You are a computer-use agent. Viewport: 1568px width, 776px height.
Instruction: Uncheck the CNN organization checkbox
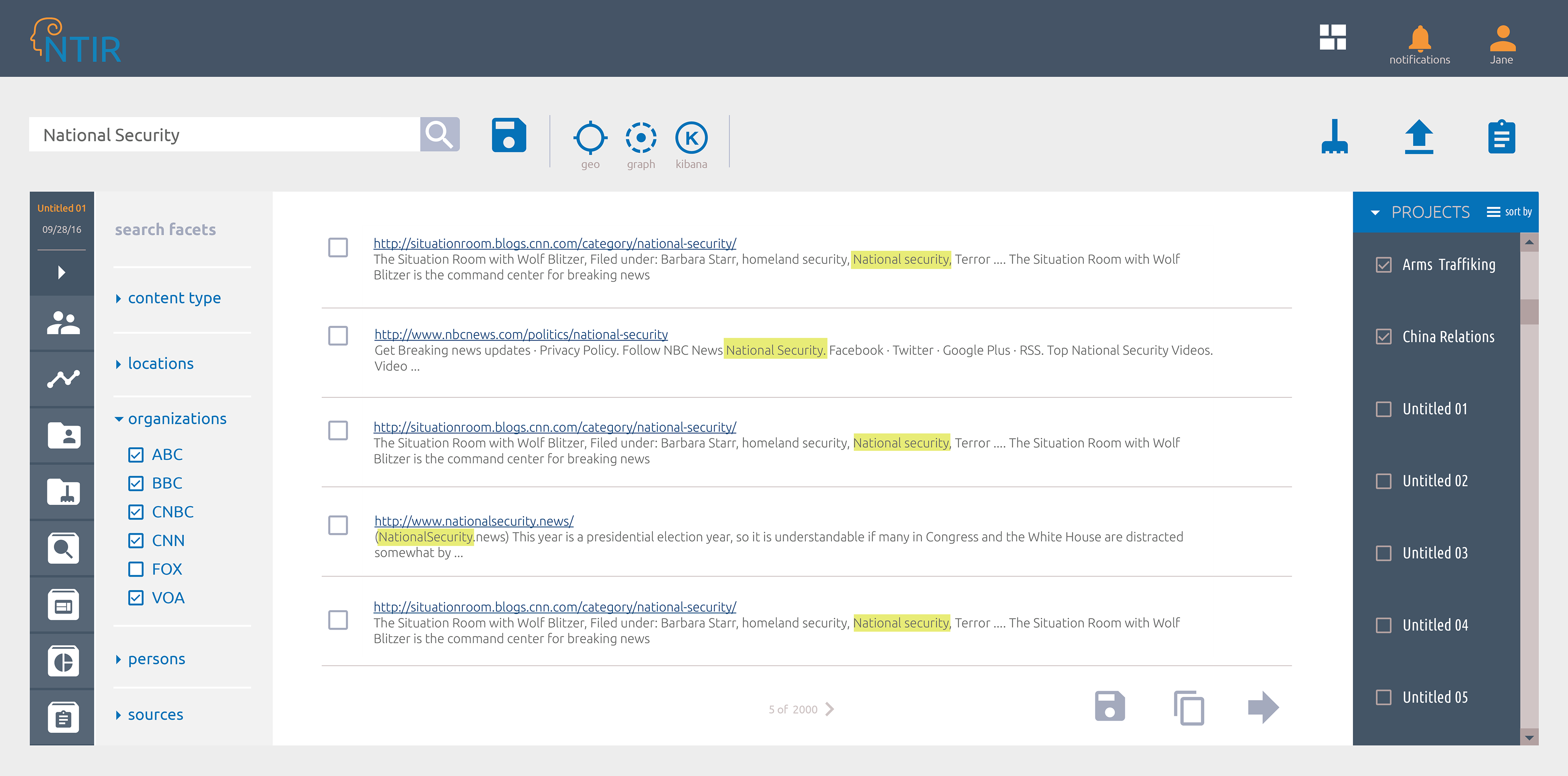point(136,540)
